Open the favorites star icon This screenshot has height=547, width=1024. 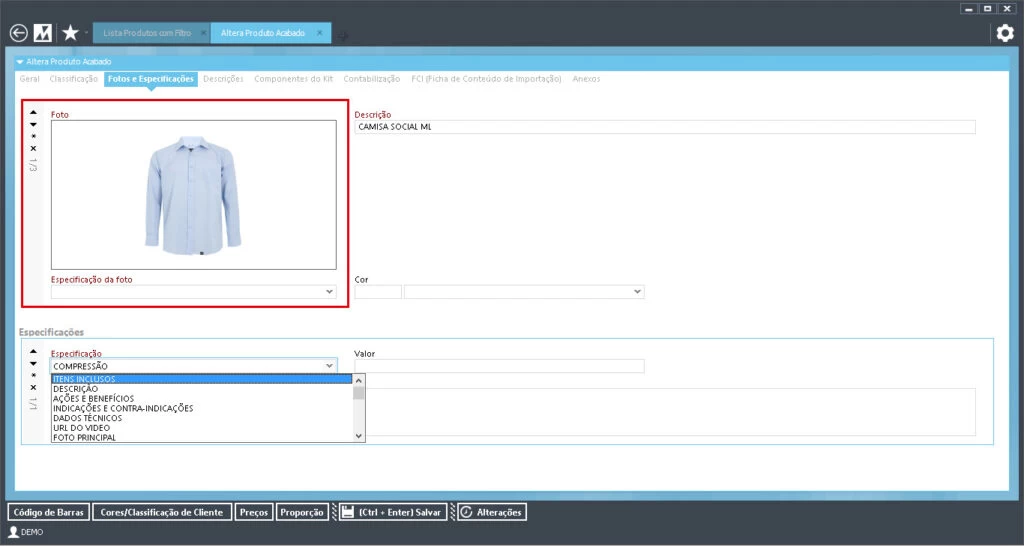pyautogui.click(x=70, y=33)
